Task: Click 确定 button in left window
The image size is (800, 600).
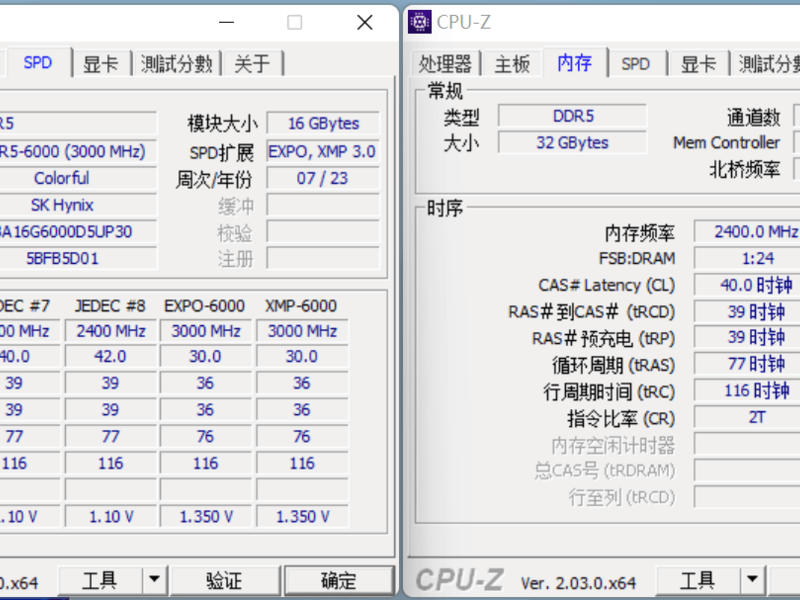Action: pos(339,580)
